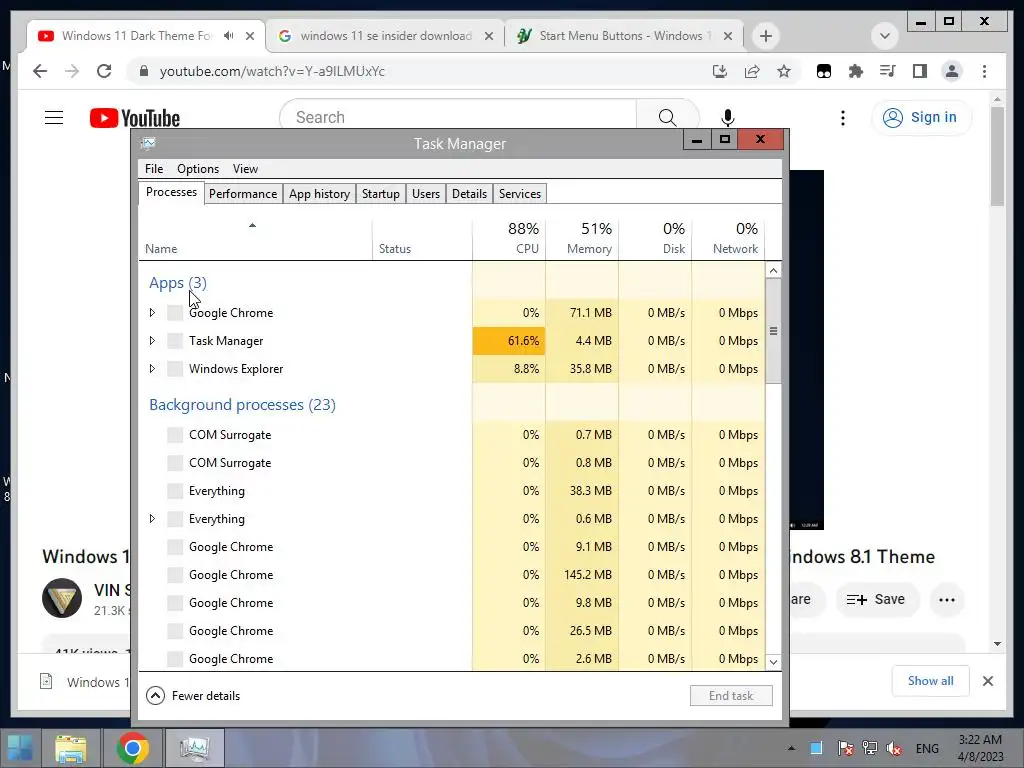Screen dimensions: 1024x768
Task: Click the YouTube search magnifier button
Action: 667,118
